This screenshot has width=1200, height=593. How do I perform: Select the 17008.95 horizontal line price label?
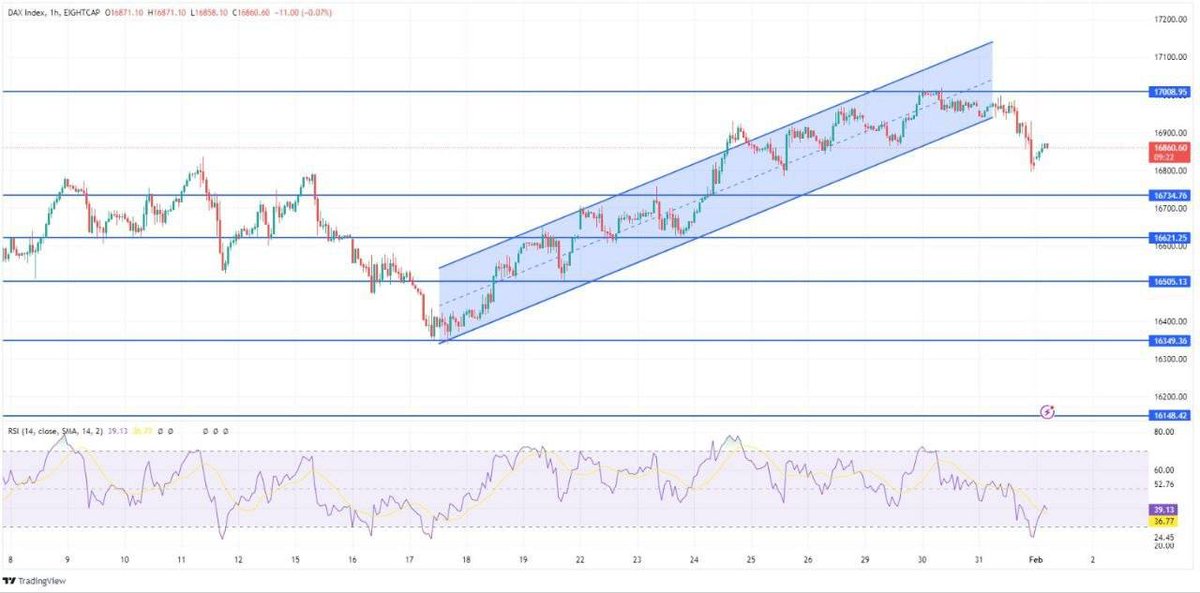pyautogui.click(x=1168, y=91)
